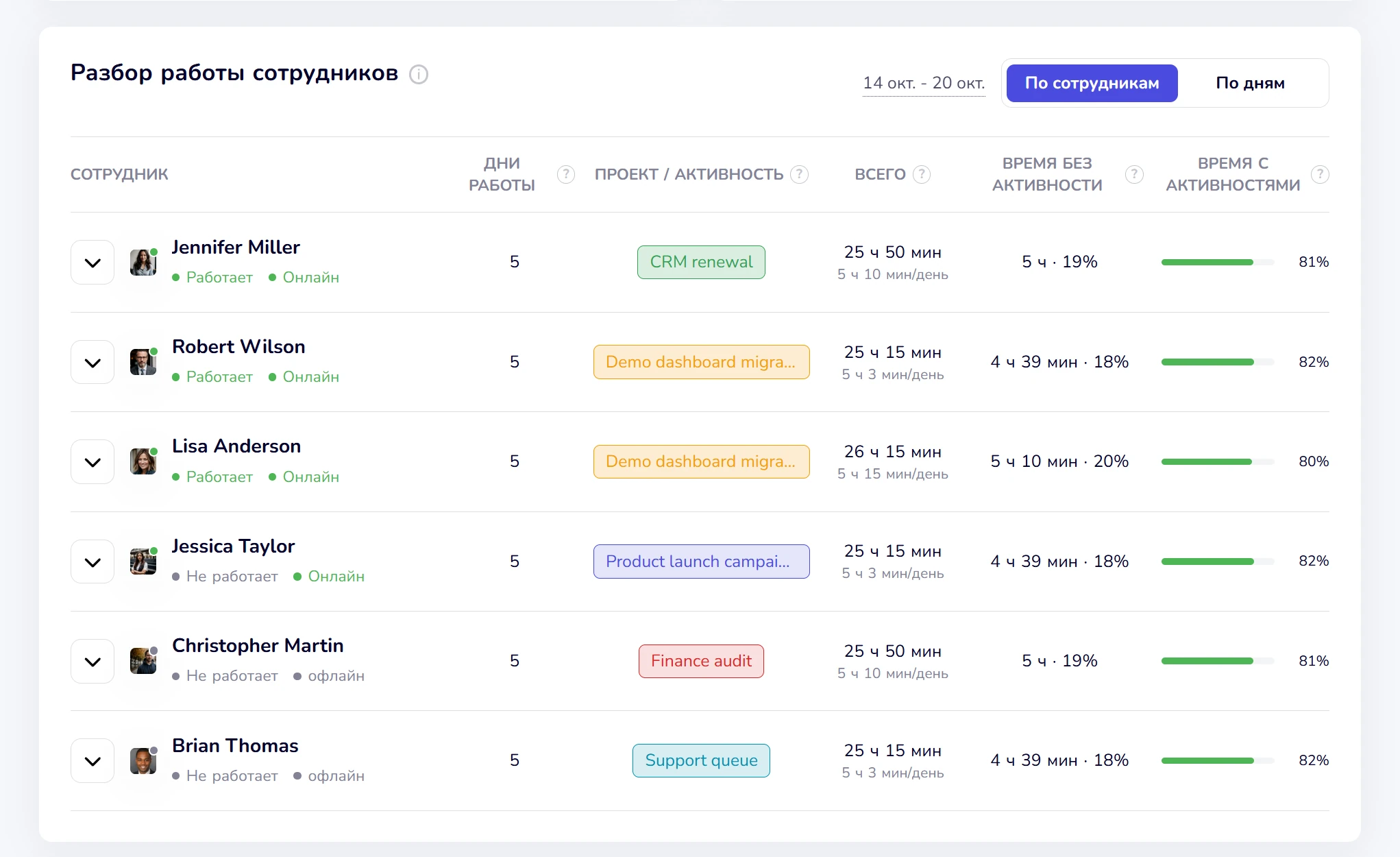Click the name Jennifer Miller
The height and width of the screenshot is (857, 1400).
(236, 248)
